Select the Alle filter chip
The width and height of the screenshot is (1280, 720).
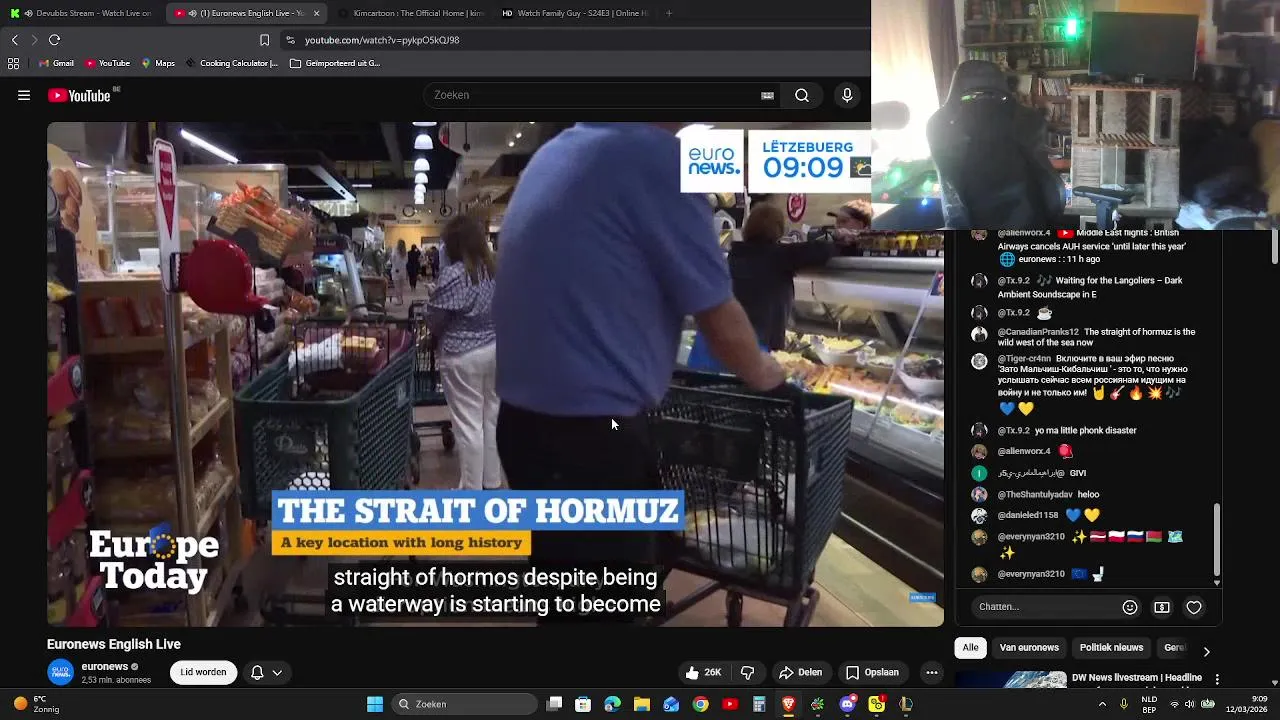970,648
